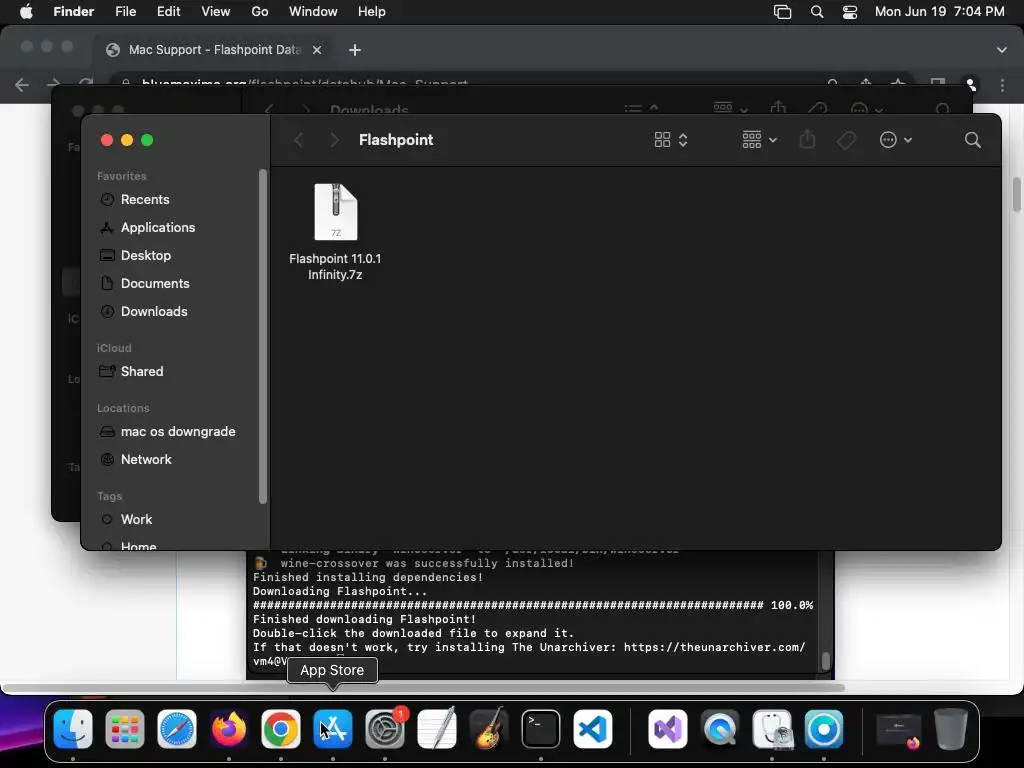Viewport: 1024px width, 768px height.
Task: Open the App Store Dock icon
Action: point(333,729)
